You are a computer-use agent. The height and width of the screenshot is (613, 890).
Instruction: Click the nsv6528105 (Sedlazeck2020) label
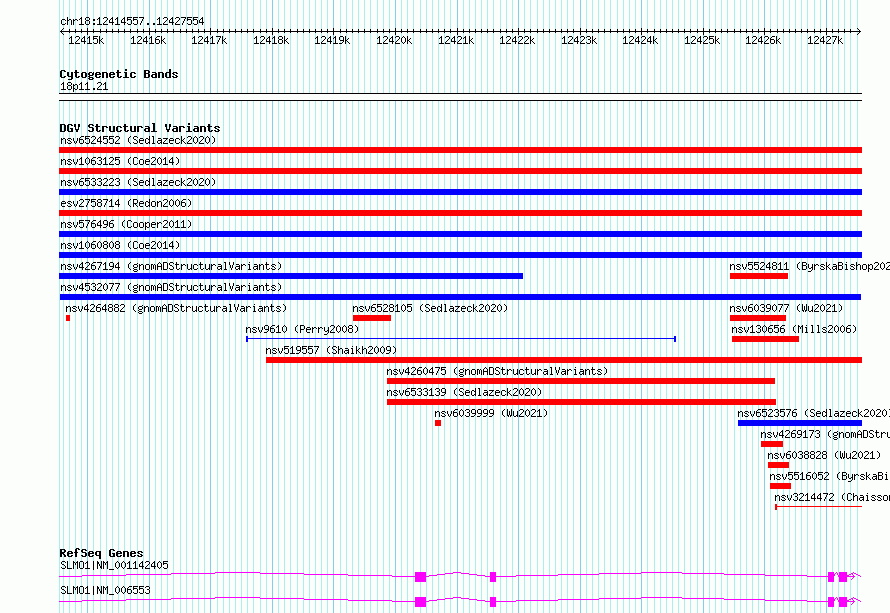430,308
